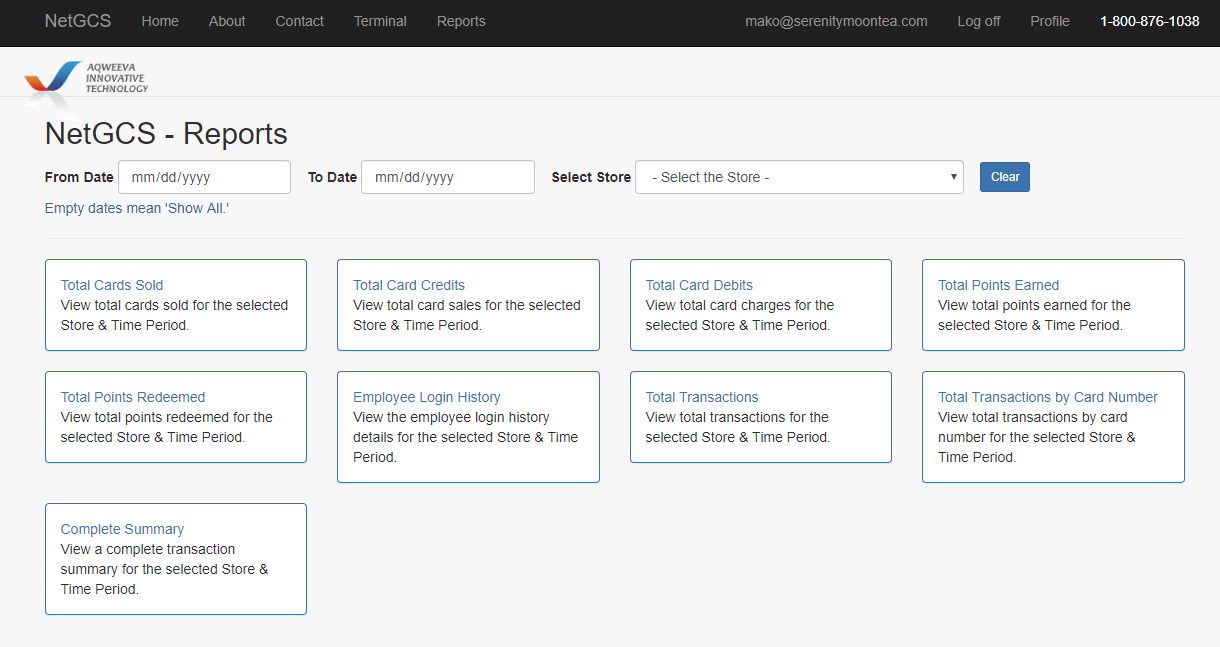
Task: Open the Terminal navbar item
Action: (x=380, y=21)
